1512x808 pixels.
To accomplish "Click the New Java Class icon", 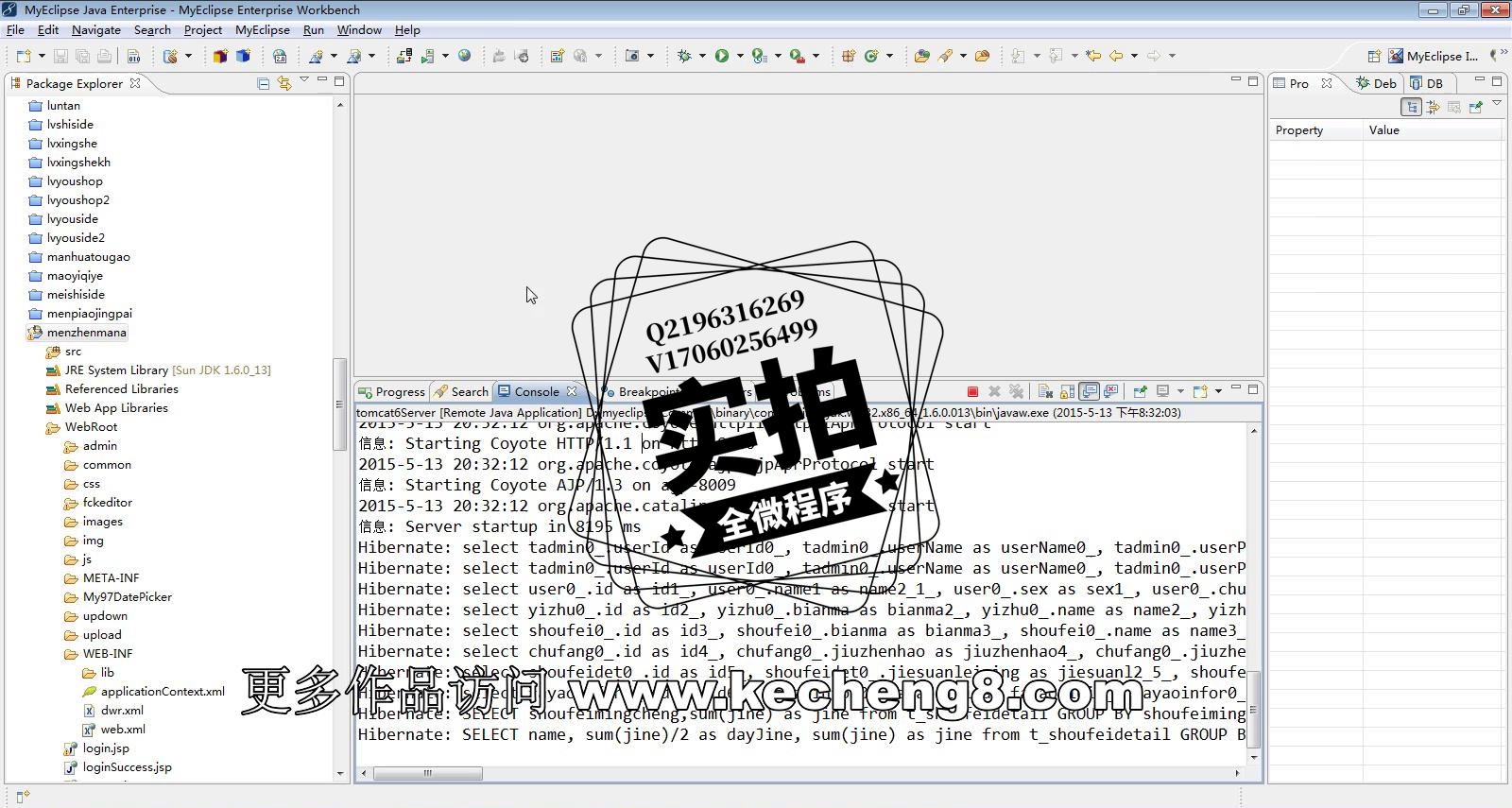I will point(871,56).
